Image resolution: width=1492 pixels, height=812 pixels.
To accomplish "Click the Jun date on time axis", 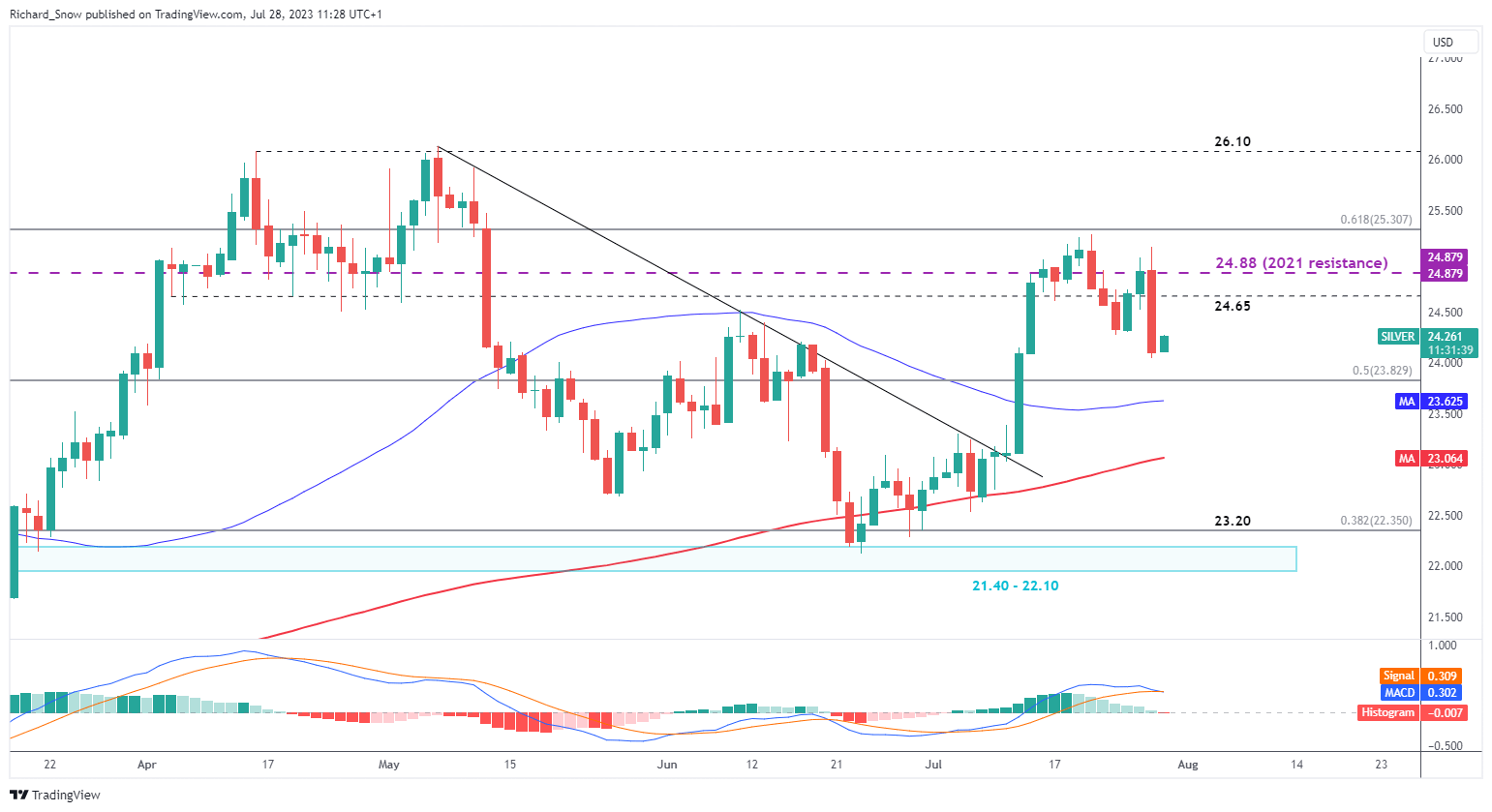I will coord(667,765).
